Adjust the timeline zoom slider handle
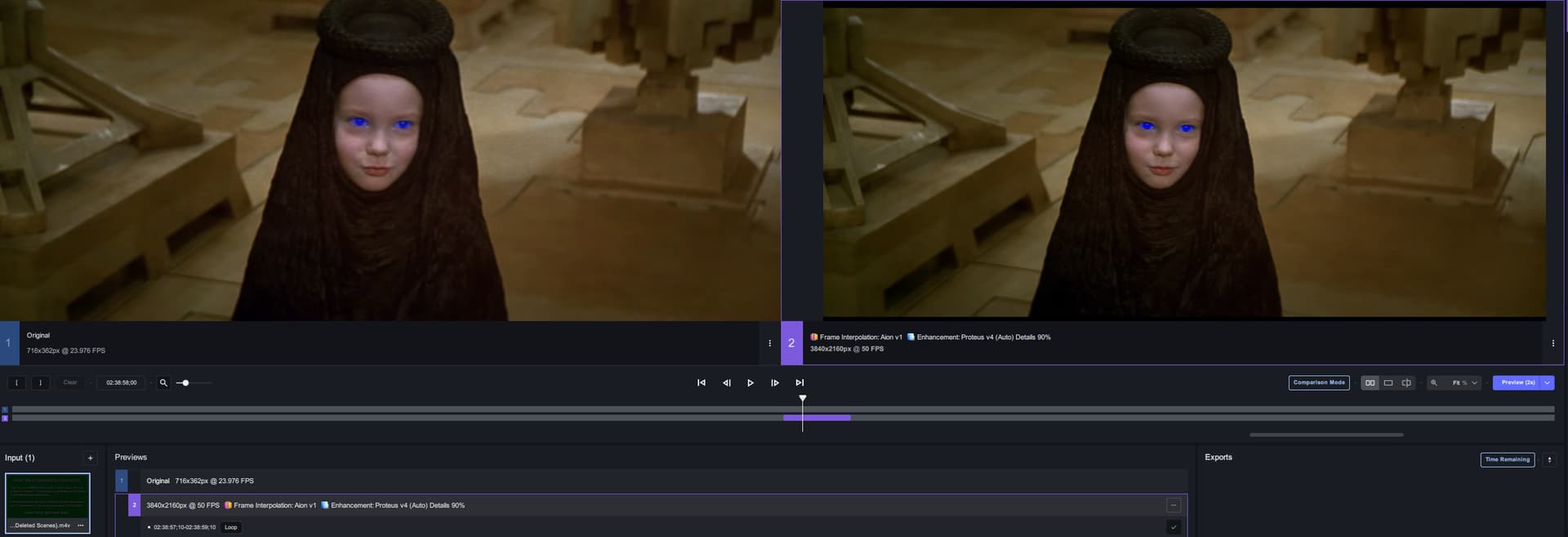The width and height of the screenshot is (1568, 537). point(185,383)
